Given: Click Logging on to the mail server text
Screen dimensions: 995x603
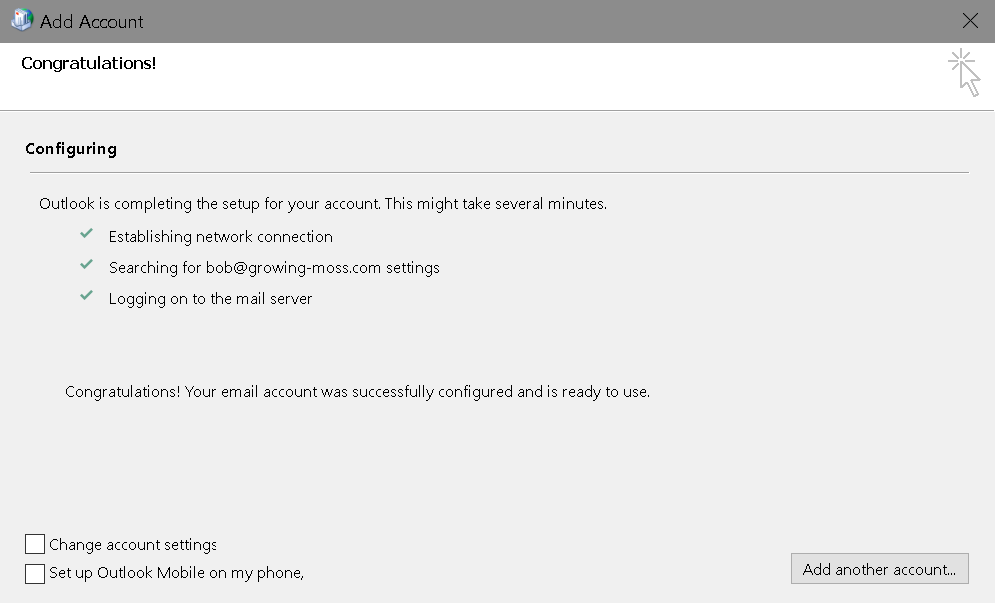Looking at the screenshot, I should tap(210, 299).
